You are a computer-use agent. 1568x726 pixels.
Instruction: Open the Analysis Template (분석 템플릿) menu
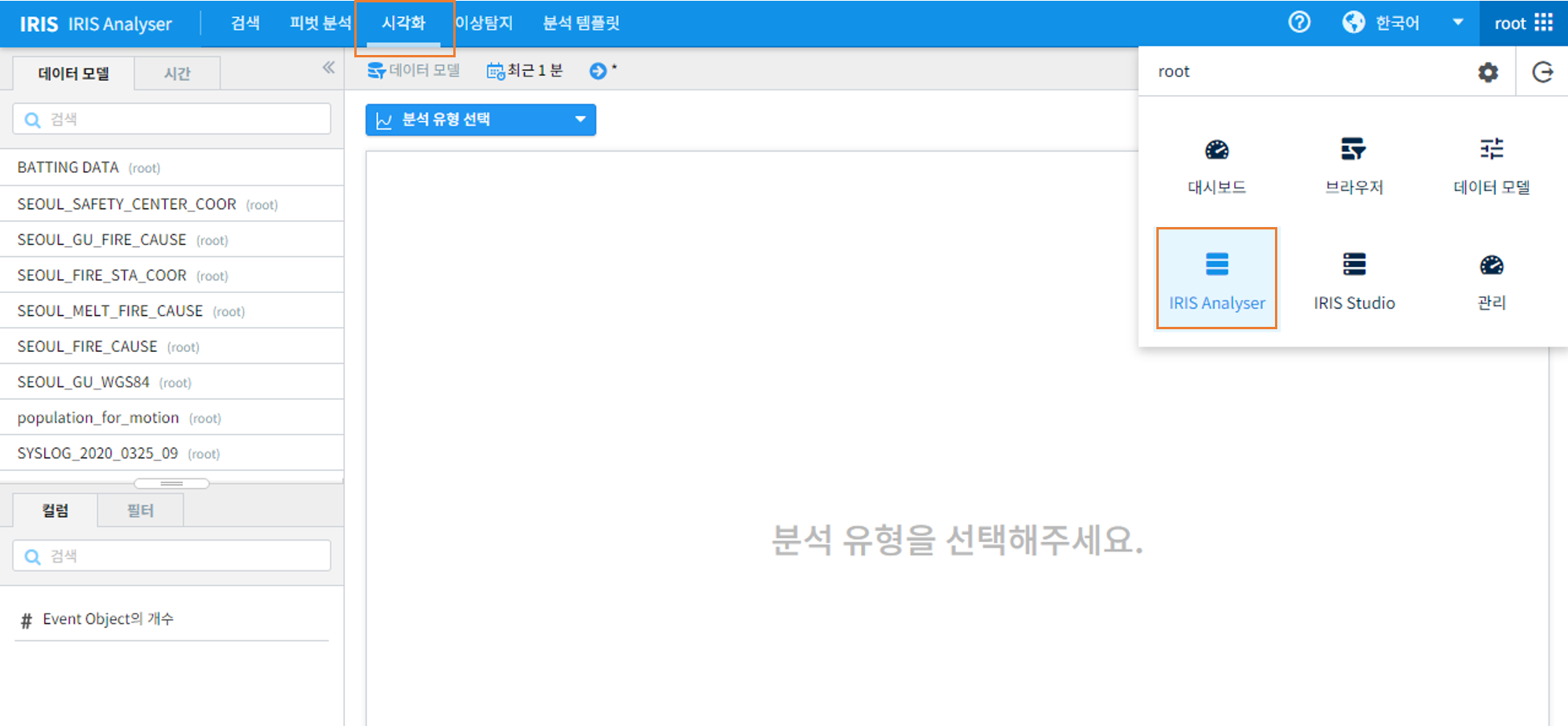pos(581,23)
